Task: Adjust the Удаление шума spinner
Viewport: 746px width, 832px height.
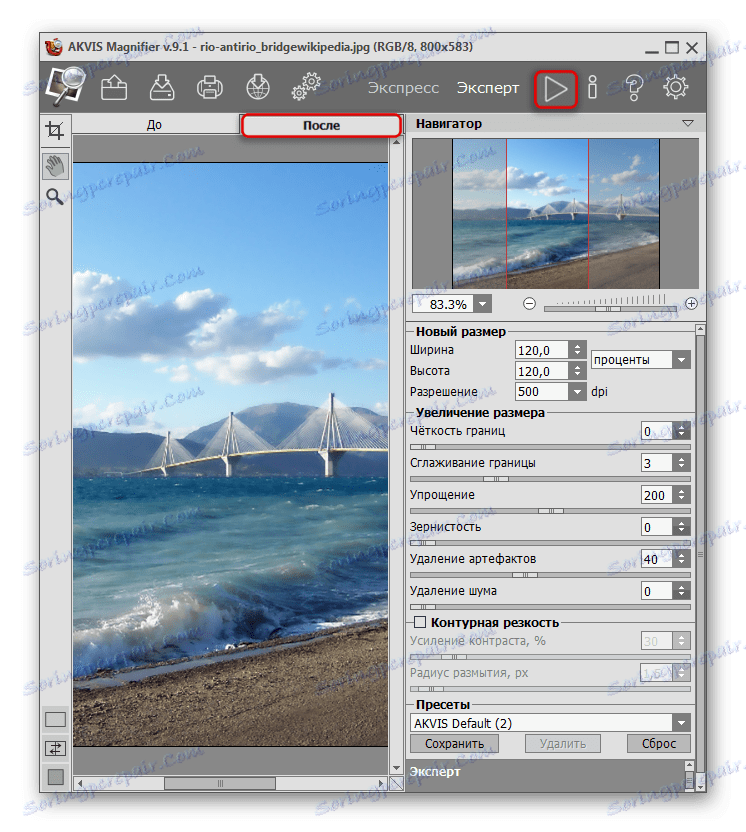Action: [x=682, y=591]
